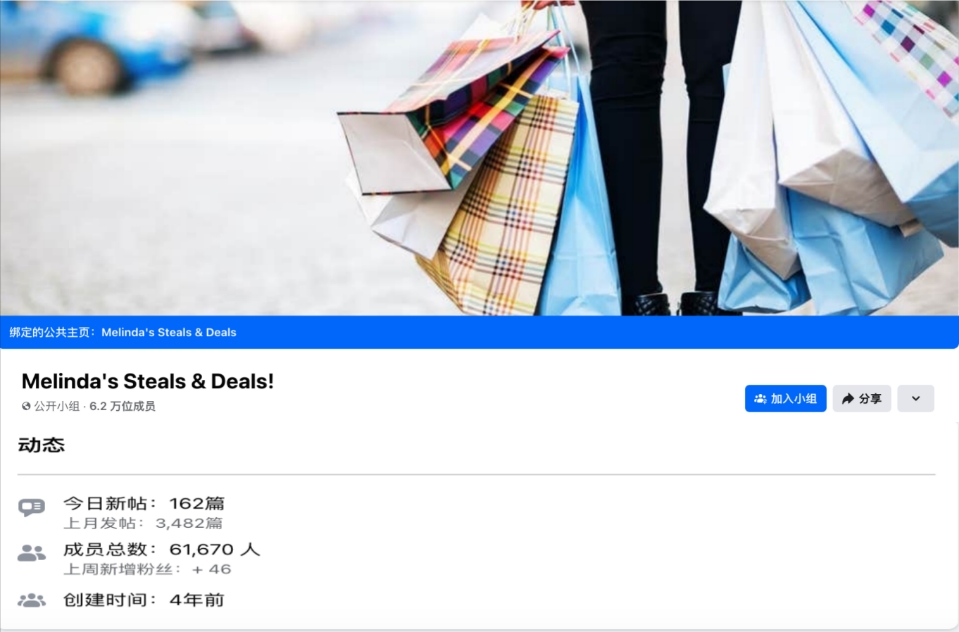The height and width of the screenshot is (632, 959).
Task: Click the two-people members icon
Action: [31, 553]
